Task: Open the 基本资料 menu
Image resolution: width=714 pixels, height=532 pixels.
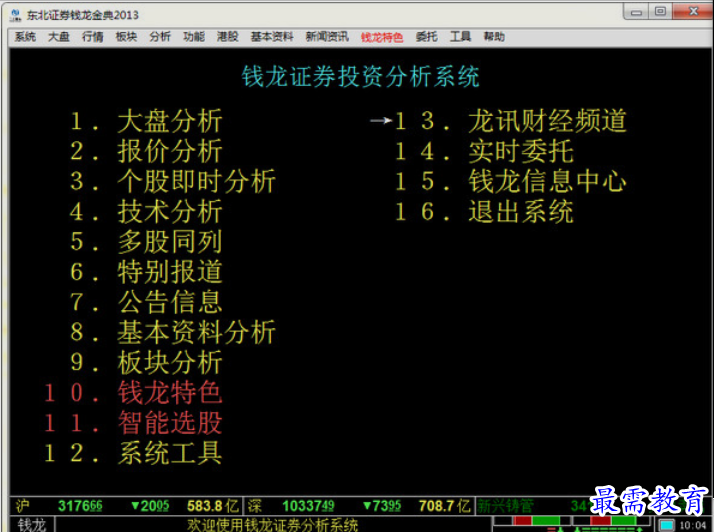Action: [272, 37]
